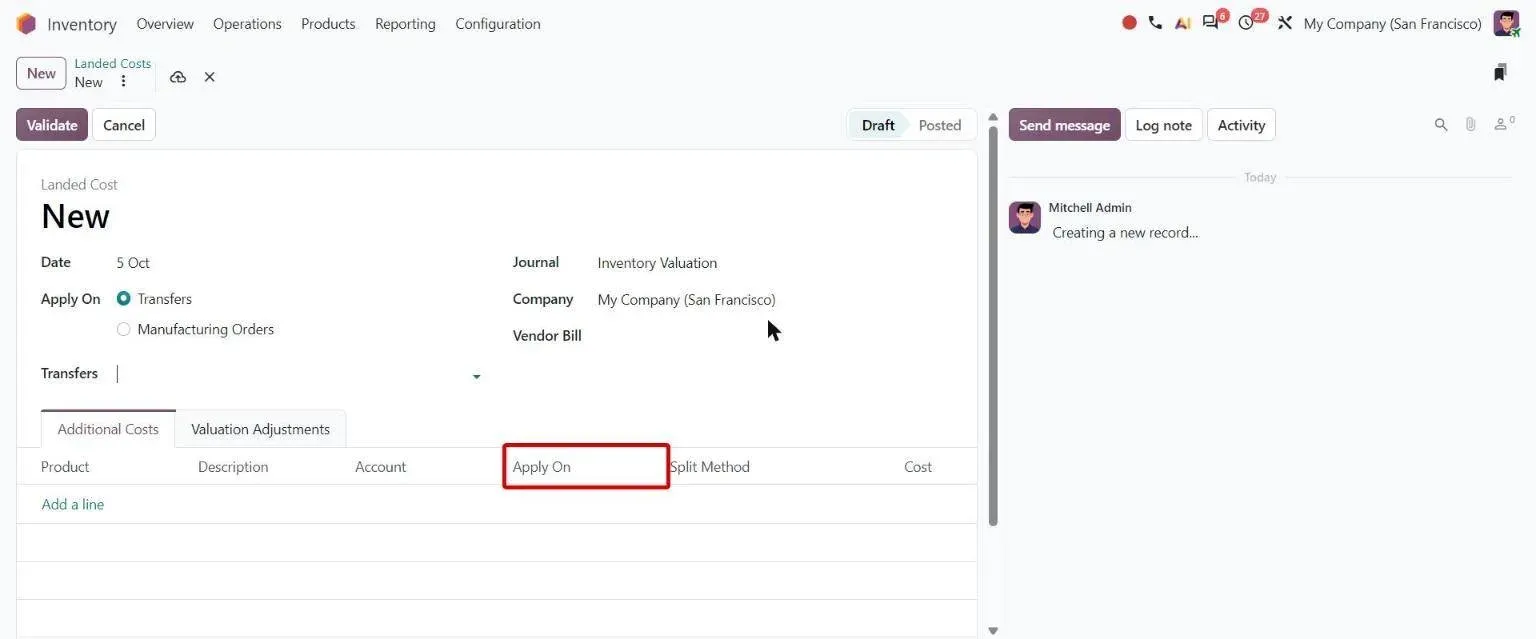Click the Odoo Inventory app logo icon
Viewport: 1536px width, 639px height.
(26, 23)
